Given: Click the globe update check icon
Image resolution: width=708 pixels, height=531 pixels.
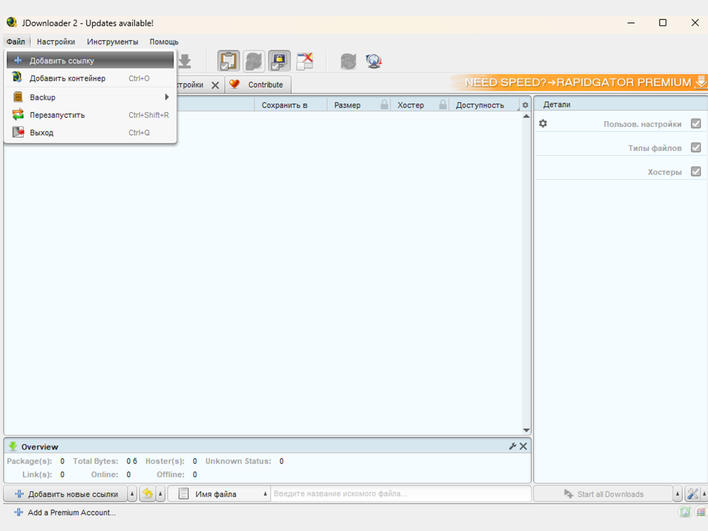Looking at the screenshot, I should 374,61.
